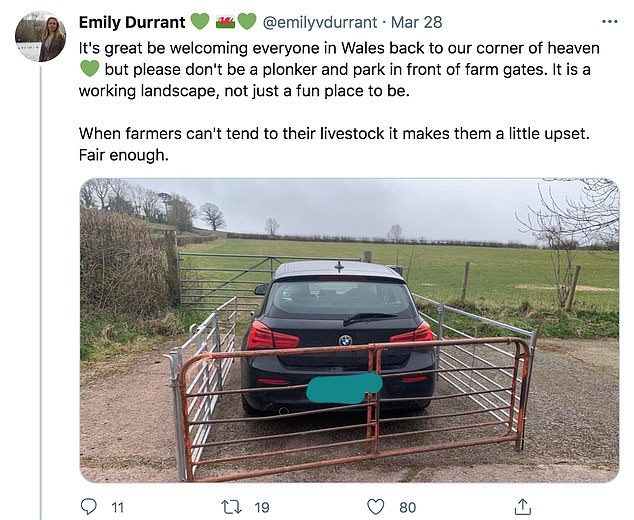Click the green heart right after Durrant
This screenshot has height=520, width=634.
200,22
